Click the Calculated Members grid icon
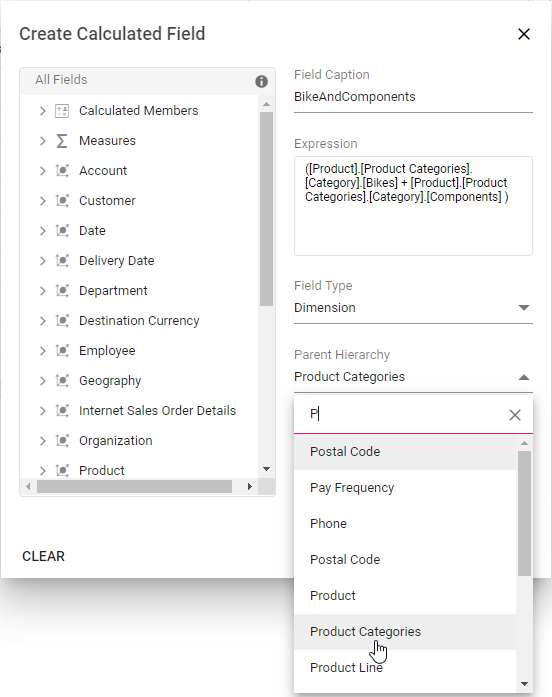The image size is (552, 697). pyautogui.click(x=62, y=111)
